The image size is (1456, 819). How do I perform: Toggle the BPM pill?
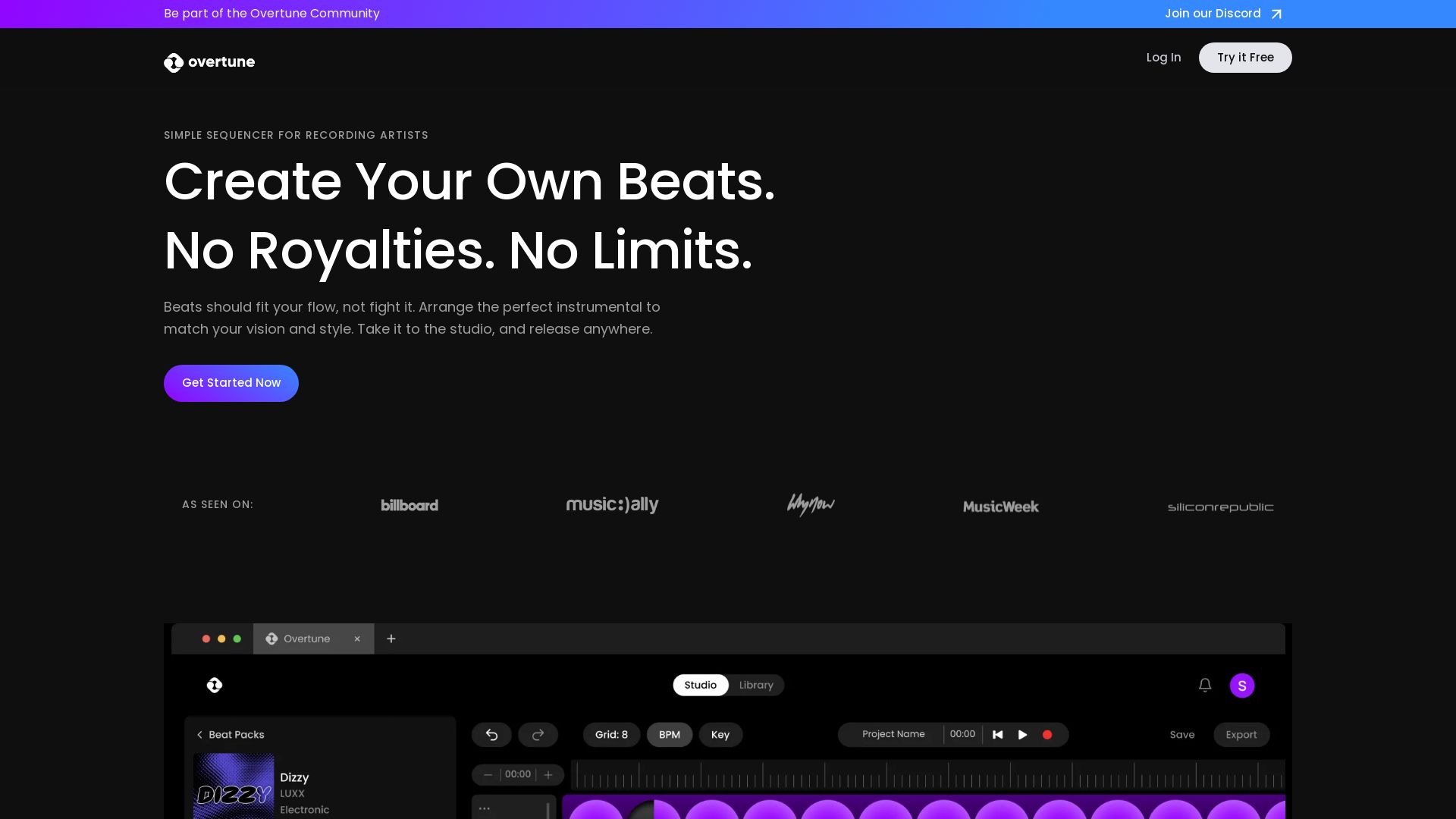tap(670, 735)
